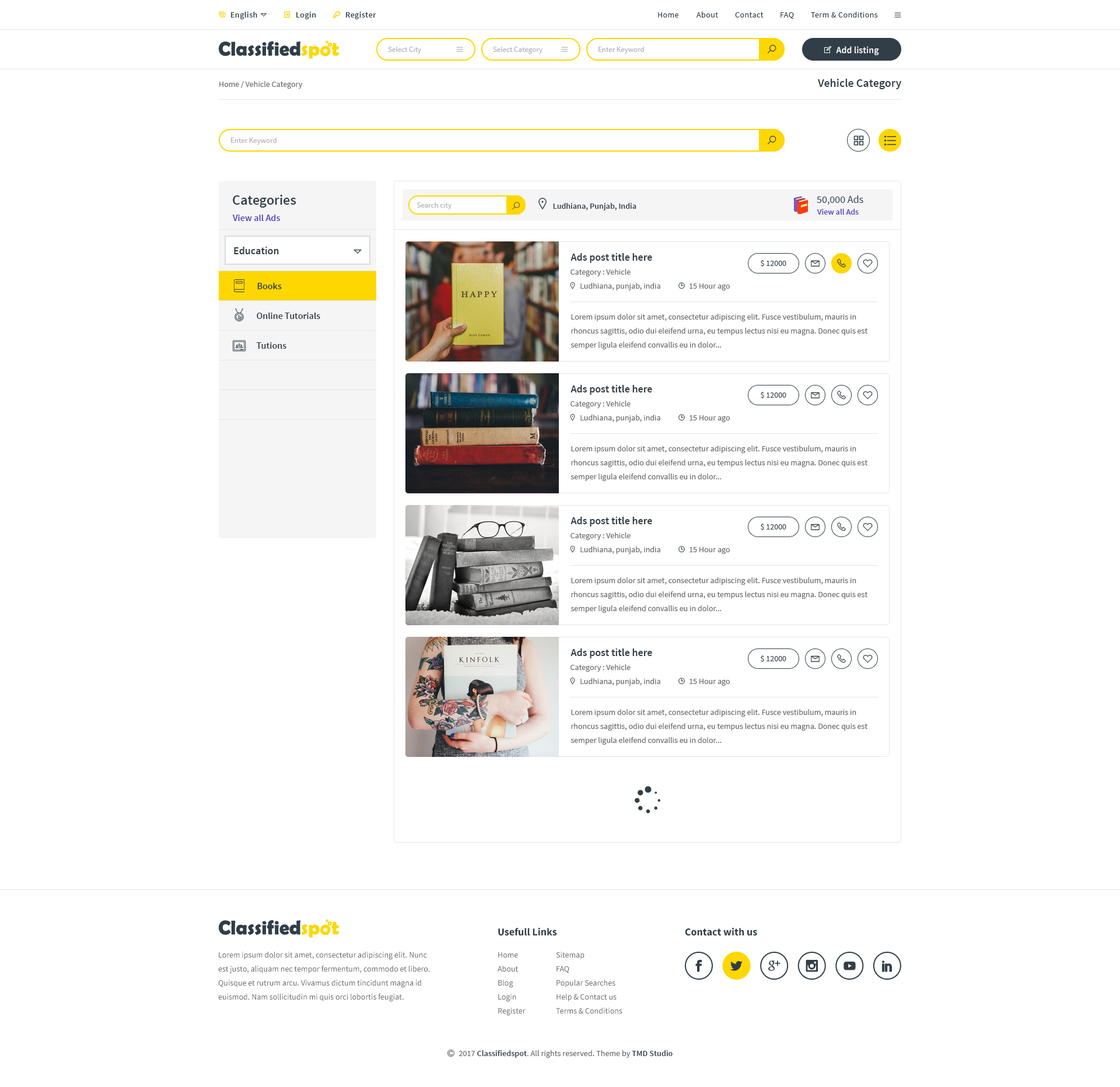Click the grid view layout icon
1120x1087 pixels.
[x=858, y=140]
